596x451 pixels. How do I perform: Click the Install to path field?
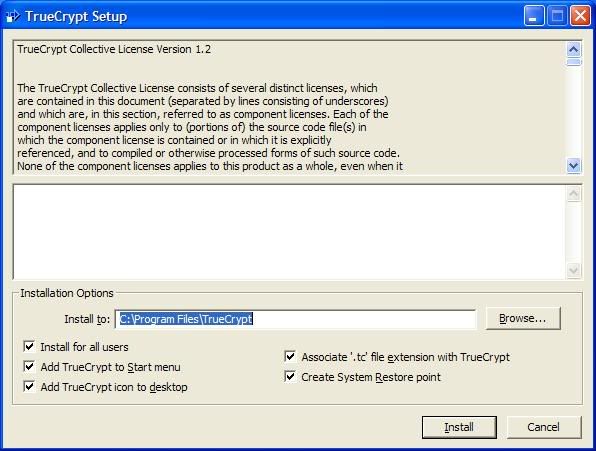tap(295, 319)
